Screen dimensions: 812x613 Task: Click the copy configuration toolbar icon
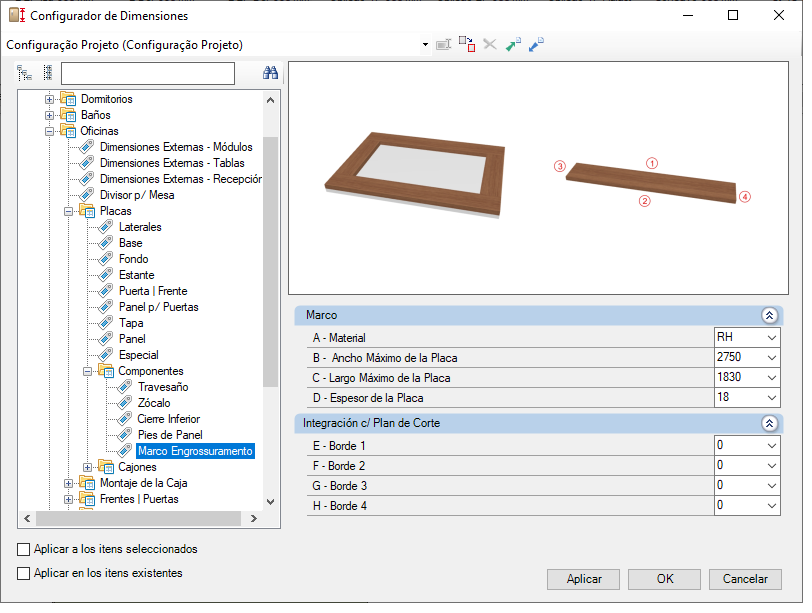click(467, 45)
